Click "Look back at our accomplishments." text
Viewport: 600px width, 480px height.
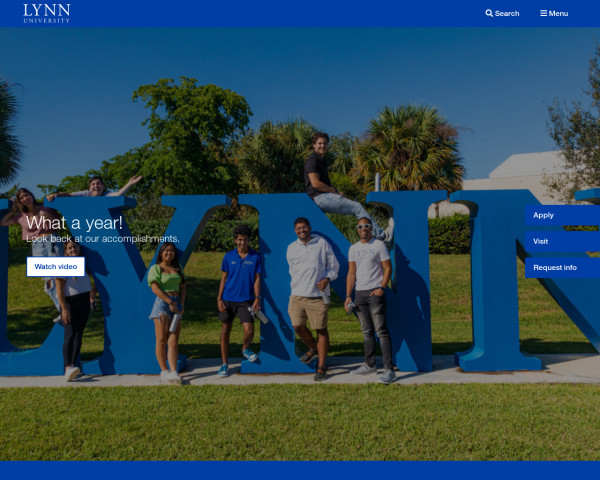(103, 239)
